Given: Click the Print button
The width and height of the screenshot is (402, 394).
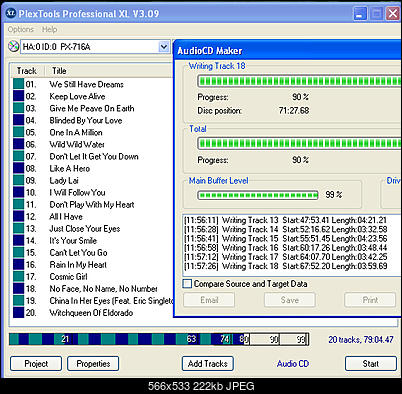Looking at the screenshot, I should 370,300.
